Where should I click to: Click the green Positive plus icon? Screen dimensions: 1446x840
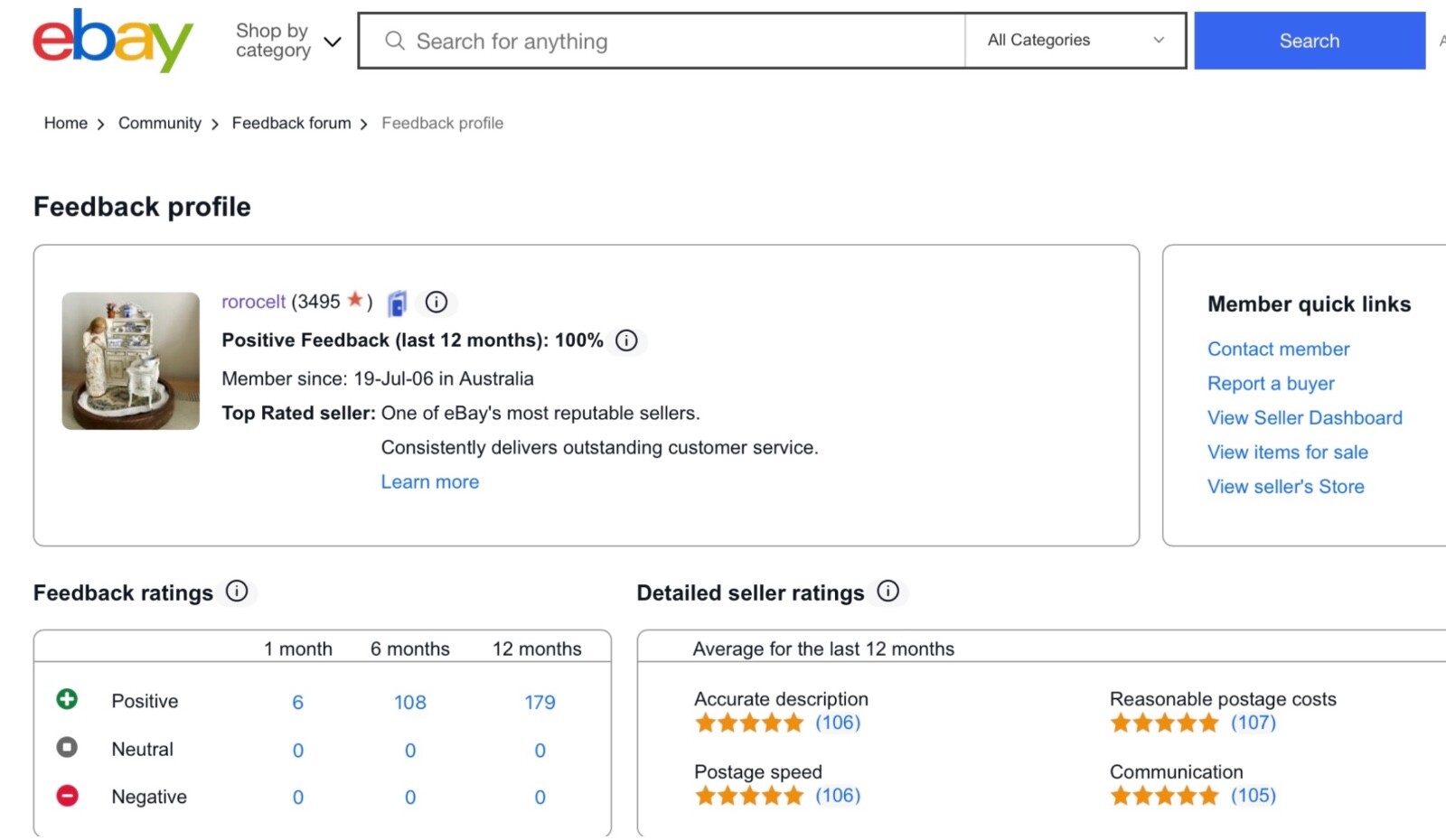coord(67,699)
